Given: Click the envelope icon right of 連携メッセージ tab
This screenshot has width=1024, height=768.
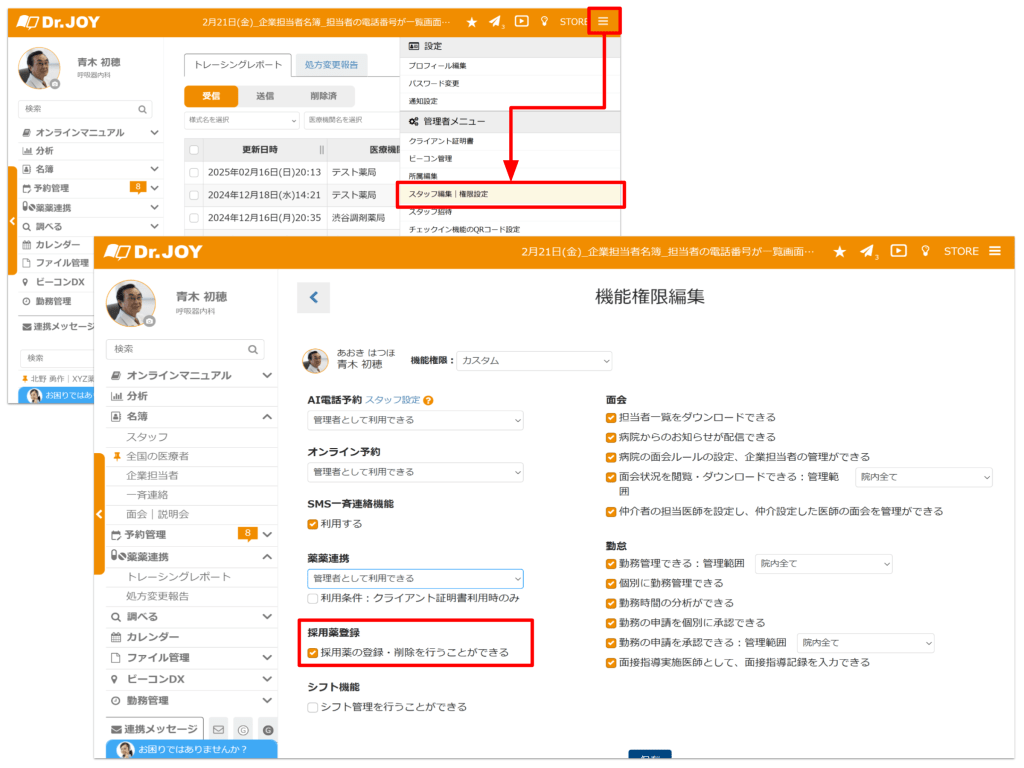Looking at the screenshot, I should pos(219,730).
